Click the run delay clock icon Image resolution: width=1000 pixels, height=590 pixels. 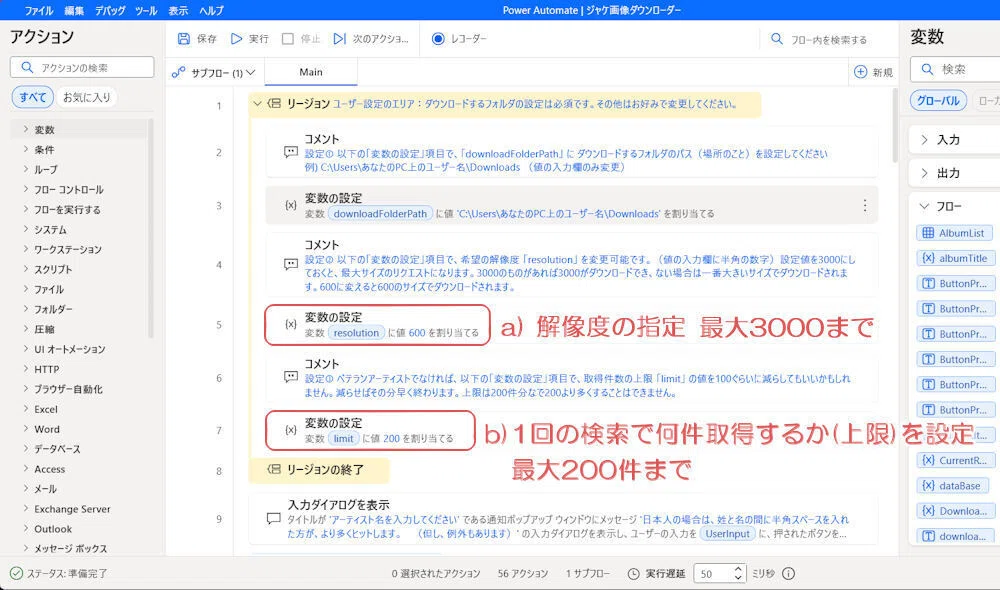tap(633, 573)
